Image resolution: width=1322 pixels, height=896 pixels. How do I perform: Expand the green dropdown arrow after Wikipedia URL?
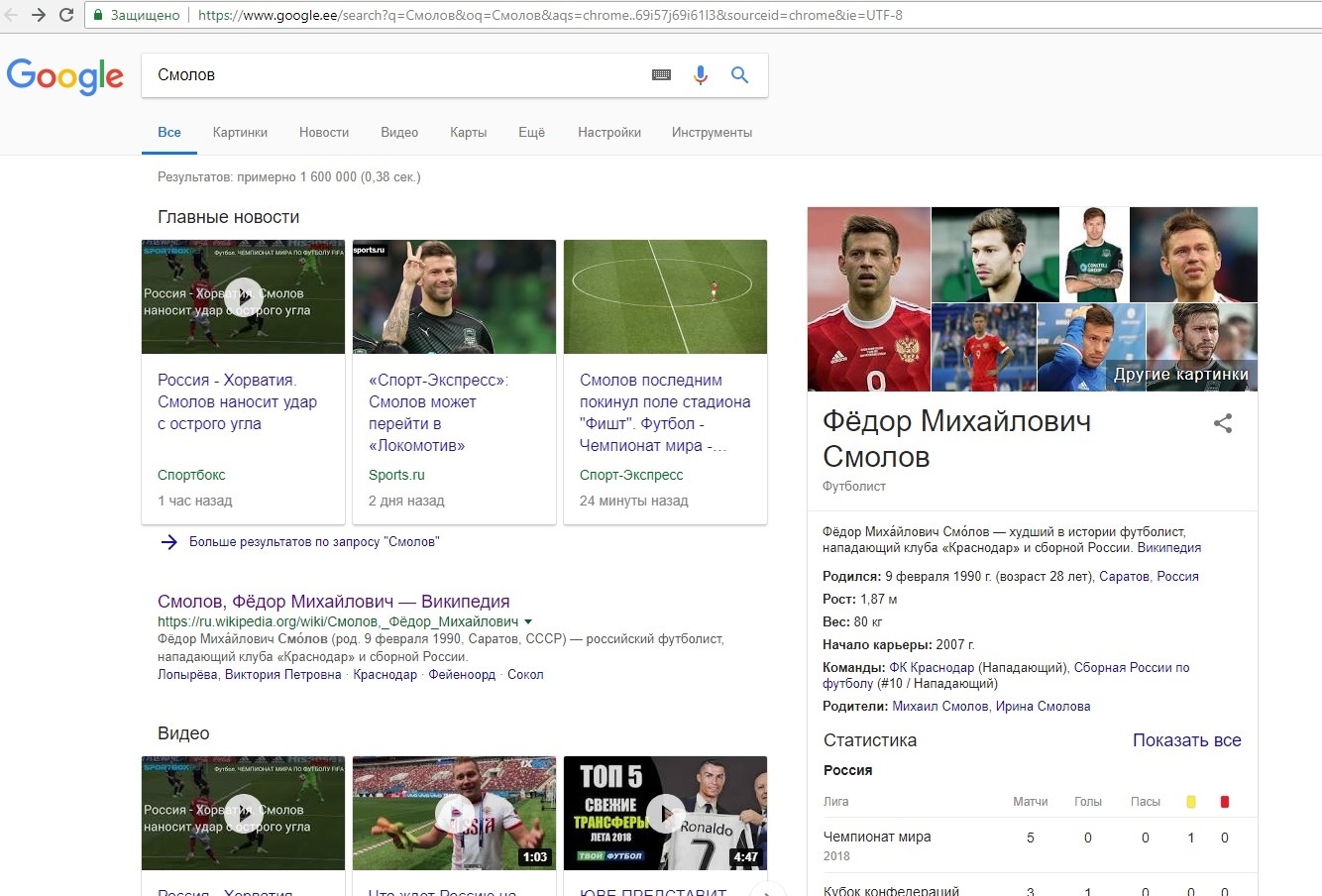tap(528, 621)
